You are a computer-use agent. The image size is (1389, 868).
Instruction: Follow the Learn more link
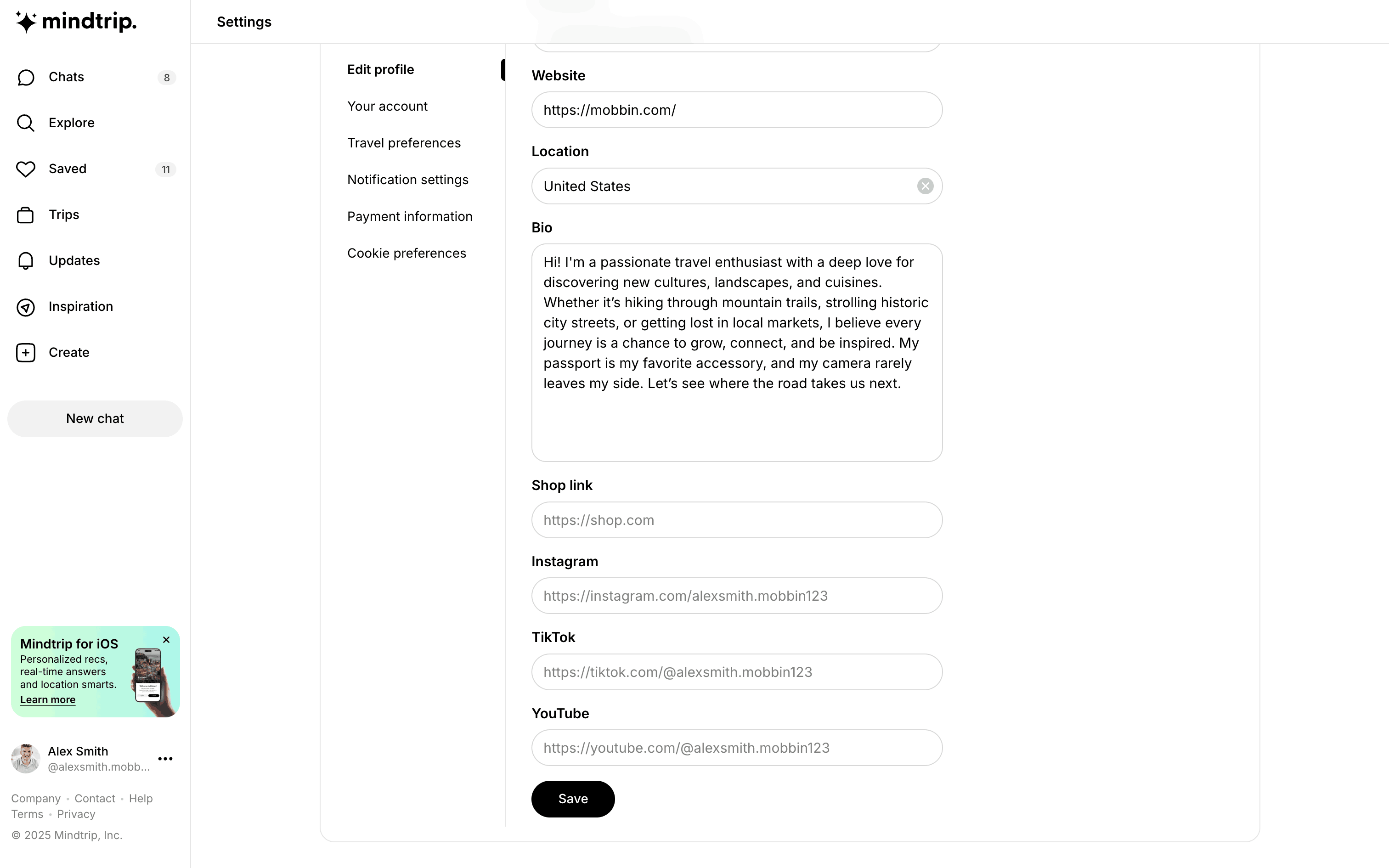(48, 699)
